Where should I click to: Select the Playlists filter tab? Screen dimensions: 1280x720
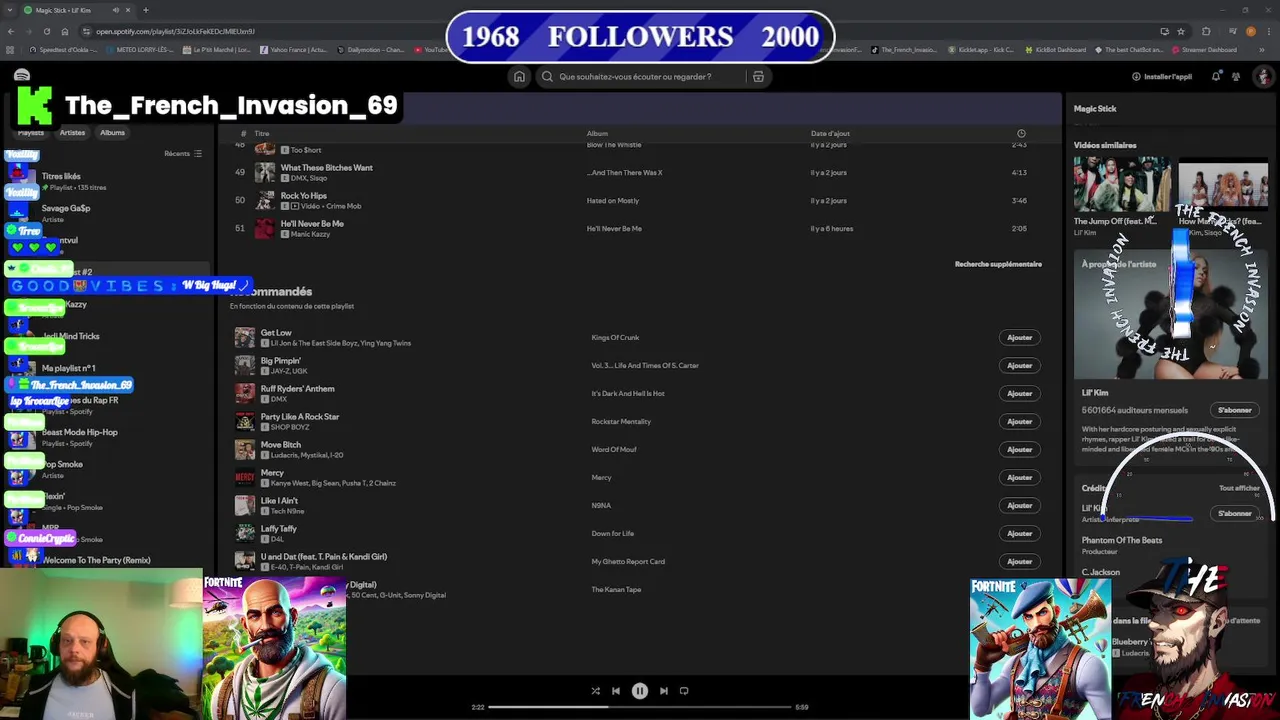coord(30,132)
